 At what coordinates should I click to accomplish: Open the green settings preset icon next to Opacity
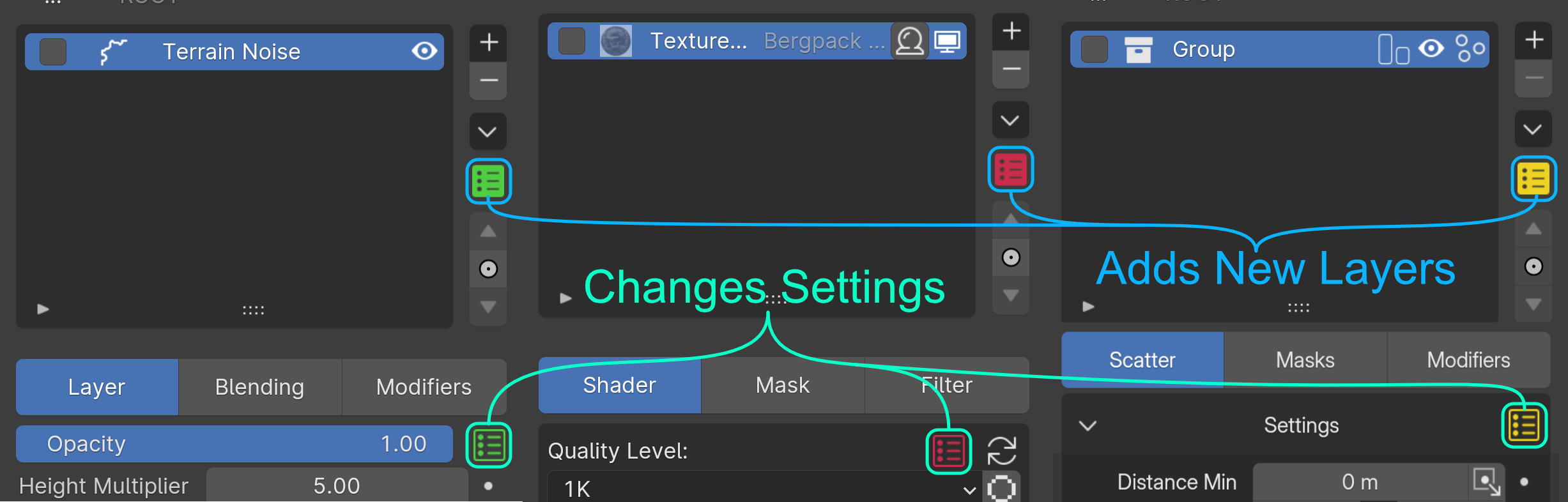pyautogui.click(x=489, y=445)
